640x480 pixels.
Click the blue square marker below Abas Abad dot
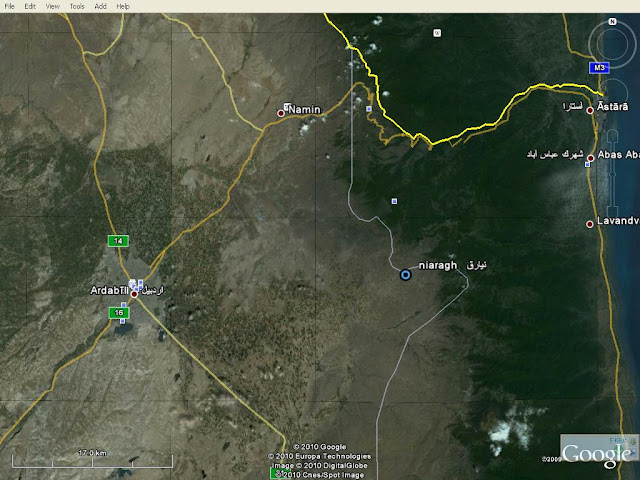point(587,164)
